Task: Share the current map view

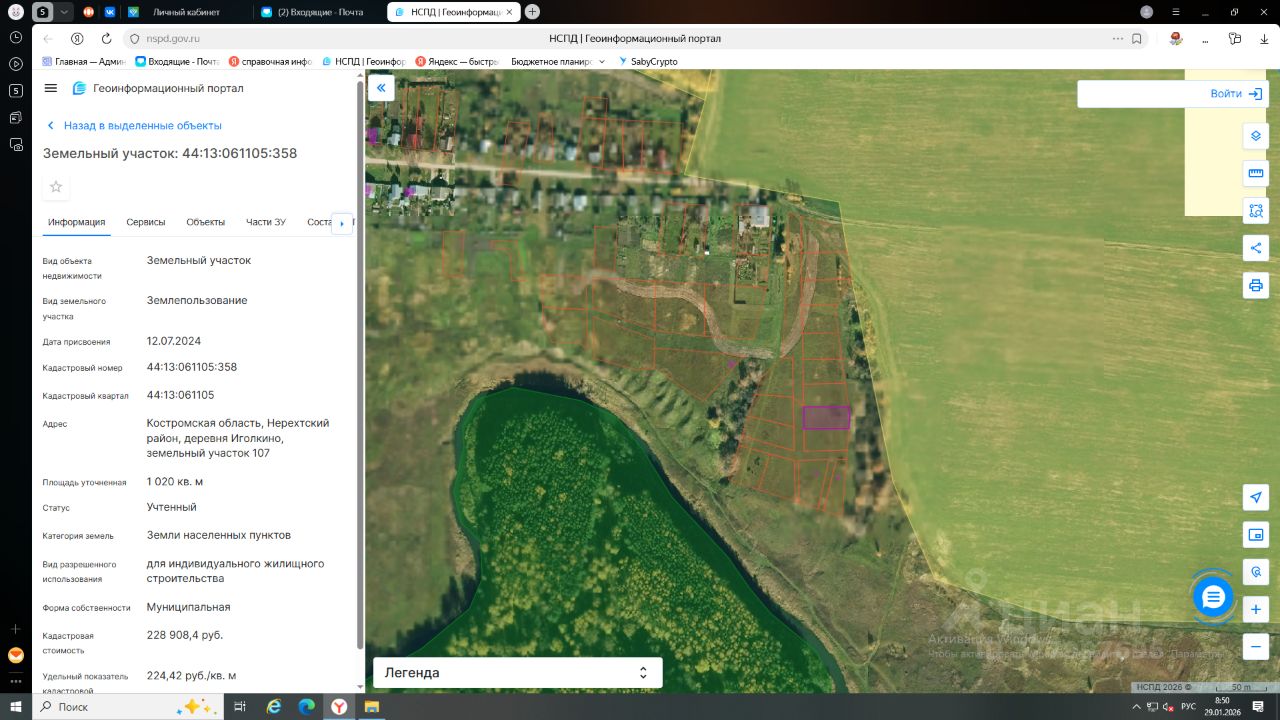Action: click(1256, 248)
